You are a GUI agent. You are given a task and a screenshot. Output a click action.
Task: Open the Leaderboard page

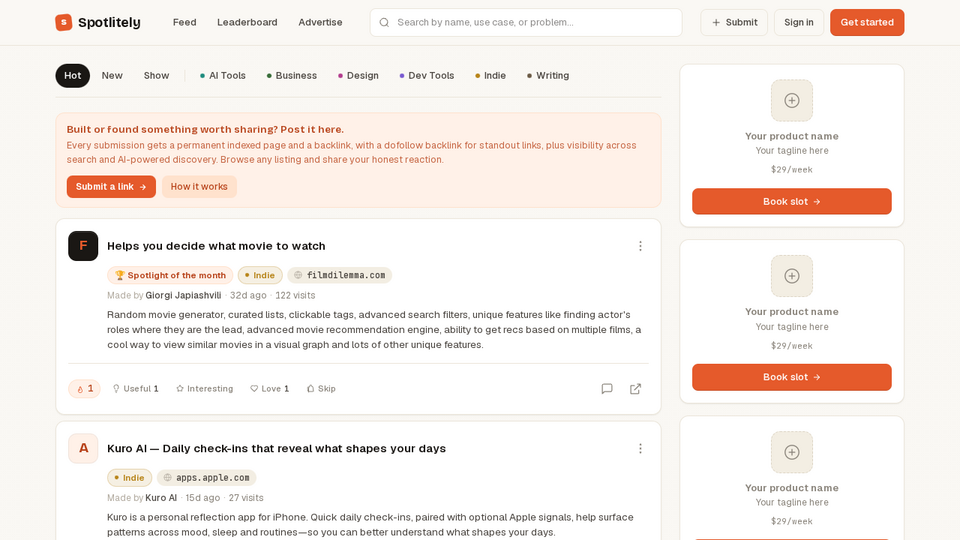click(247, 23)
